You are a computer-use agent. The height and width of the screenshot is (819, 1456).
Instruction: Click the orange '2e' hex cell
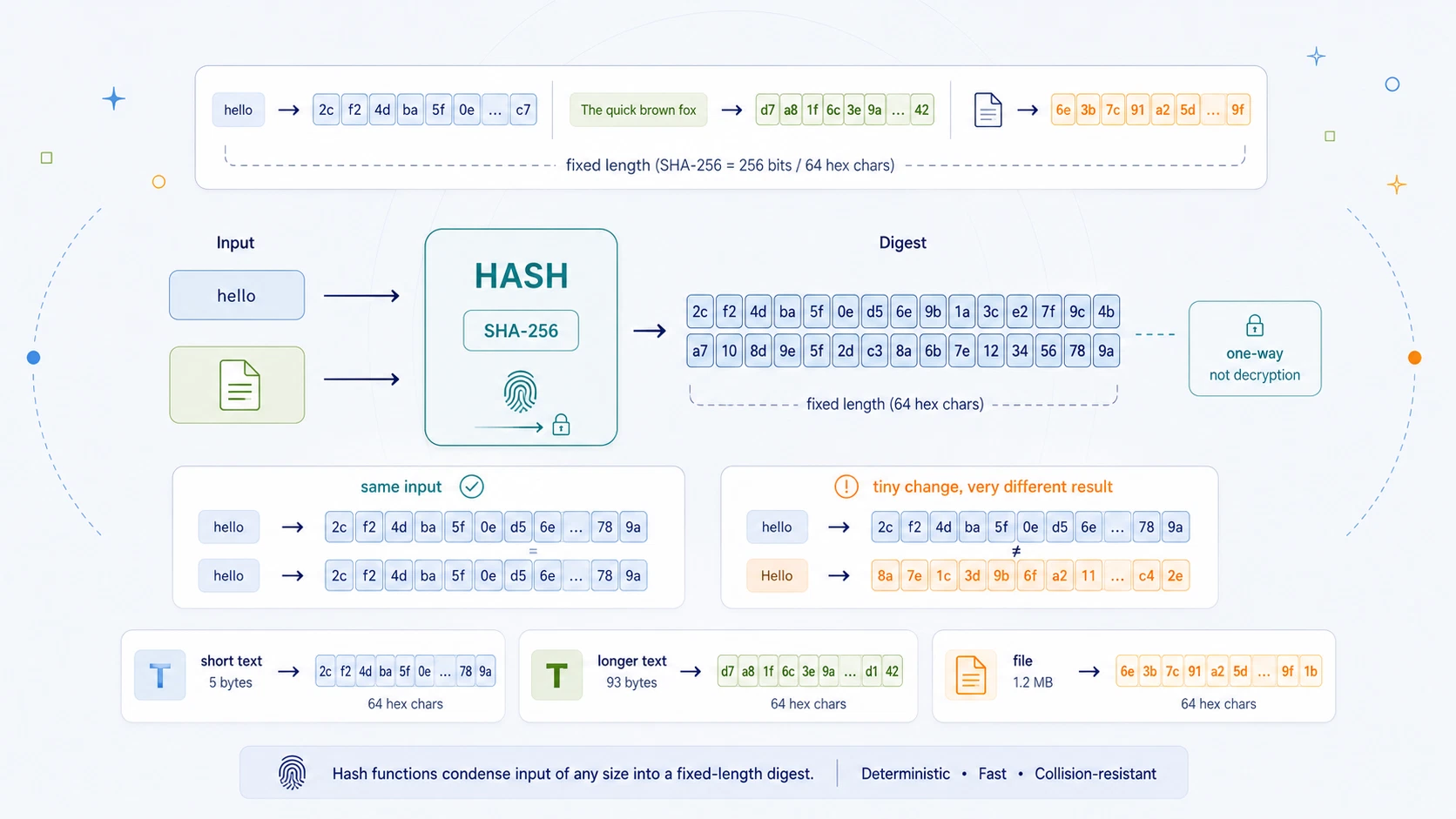(x=1176, y=575)
